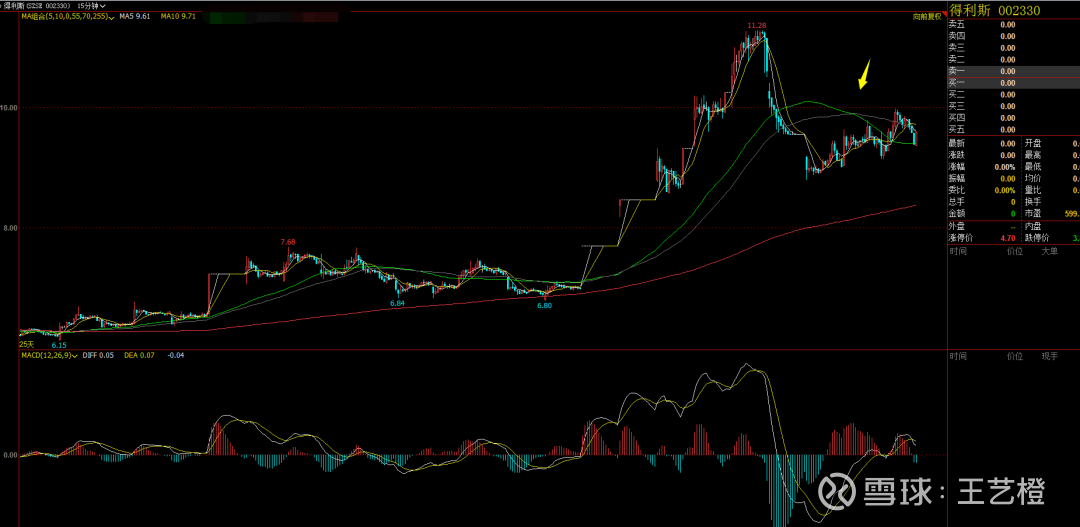Click the 换手 turnover label

tap(1032, 202)
